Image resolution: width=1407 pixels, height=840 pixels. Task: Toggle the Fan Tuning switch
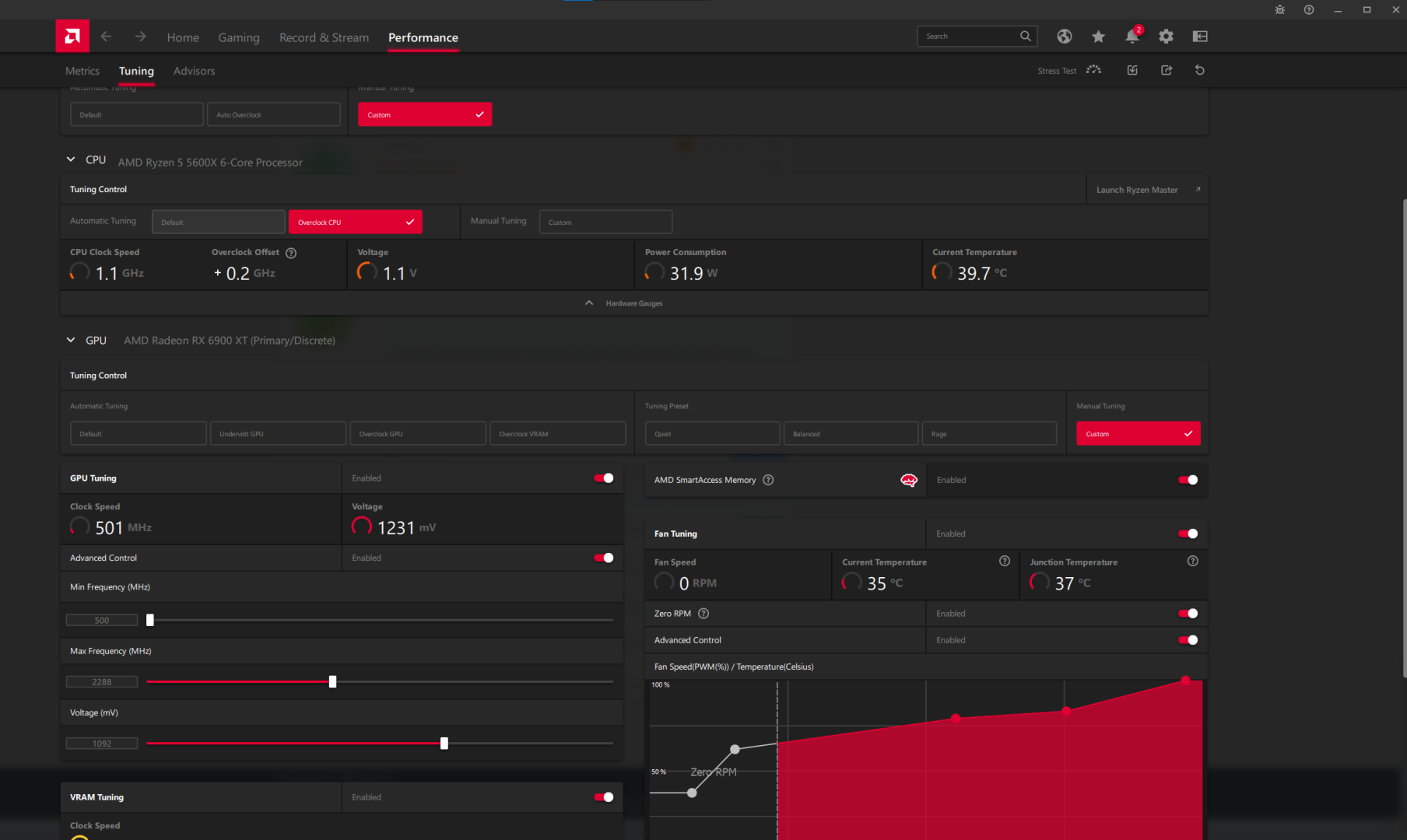click(x=1188, y=534)
